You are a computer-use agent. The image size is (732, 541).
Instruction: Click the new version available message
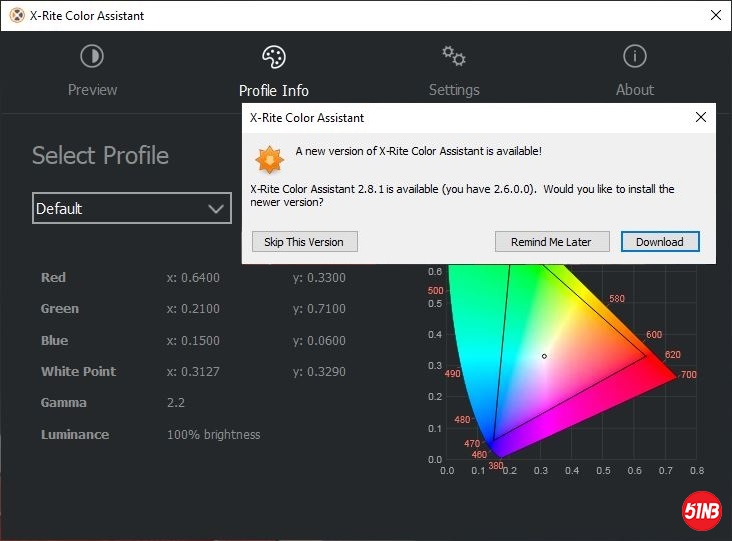(x=419, y=151)
